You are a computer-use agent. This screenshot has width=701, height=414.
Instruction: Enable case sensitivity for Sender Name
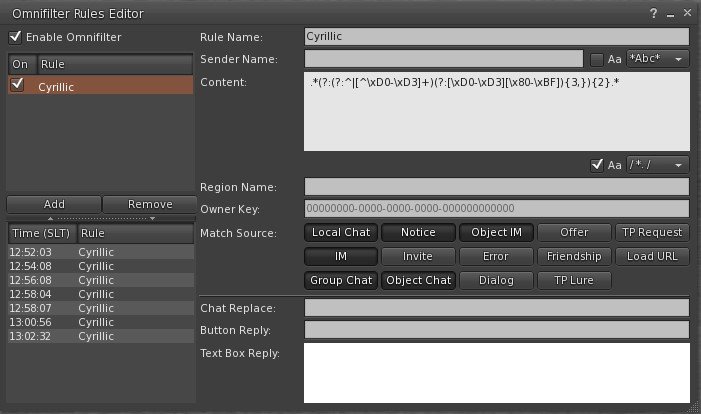[597, 59]
